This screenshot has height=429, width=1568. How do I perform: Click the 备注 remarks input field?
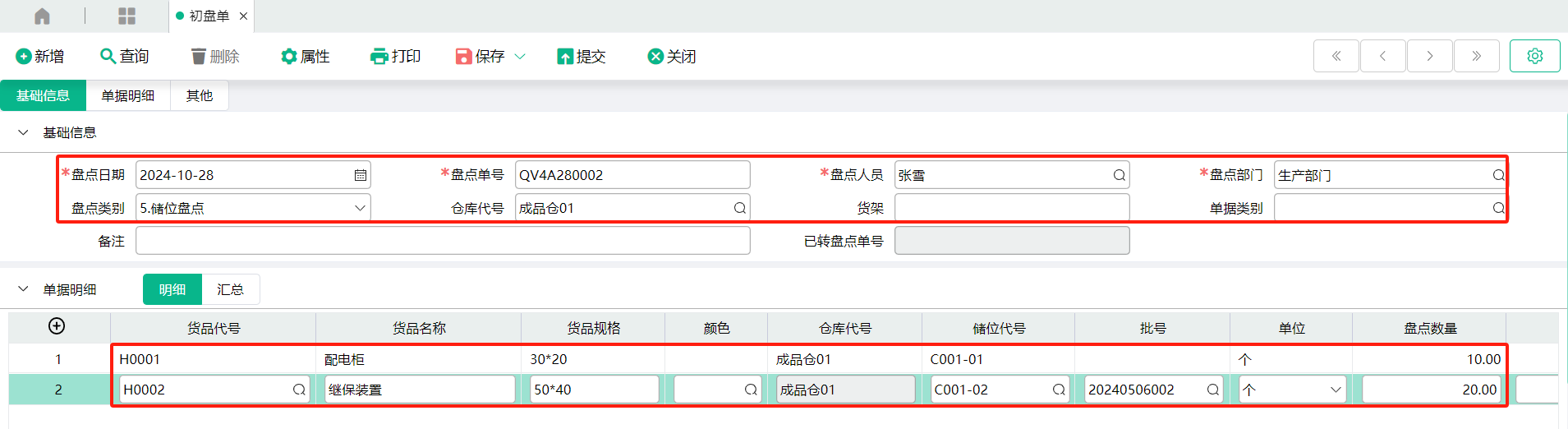point(443,241)
